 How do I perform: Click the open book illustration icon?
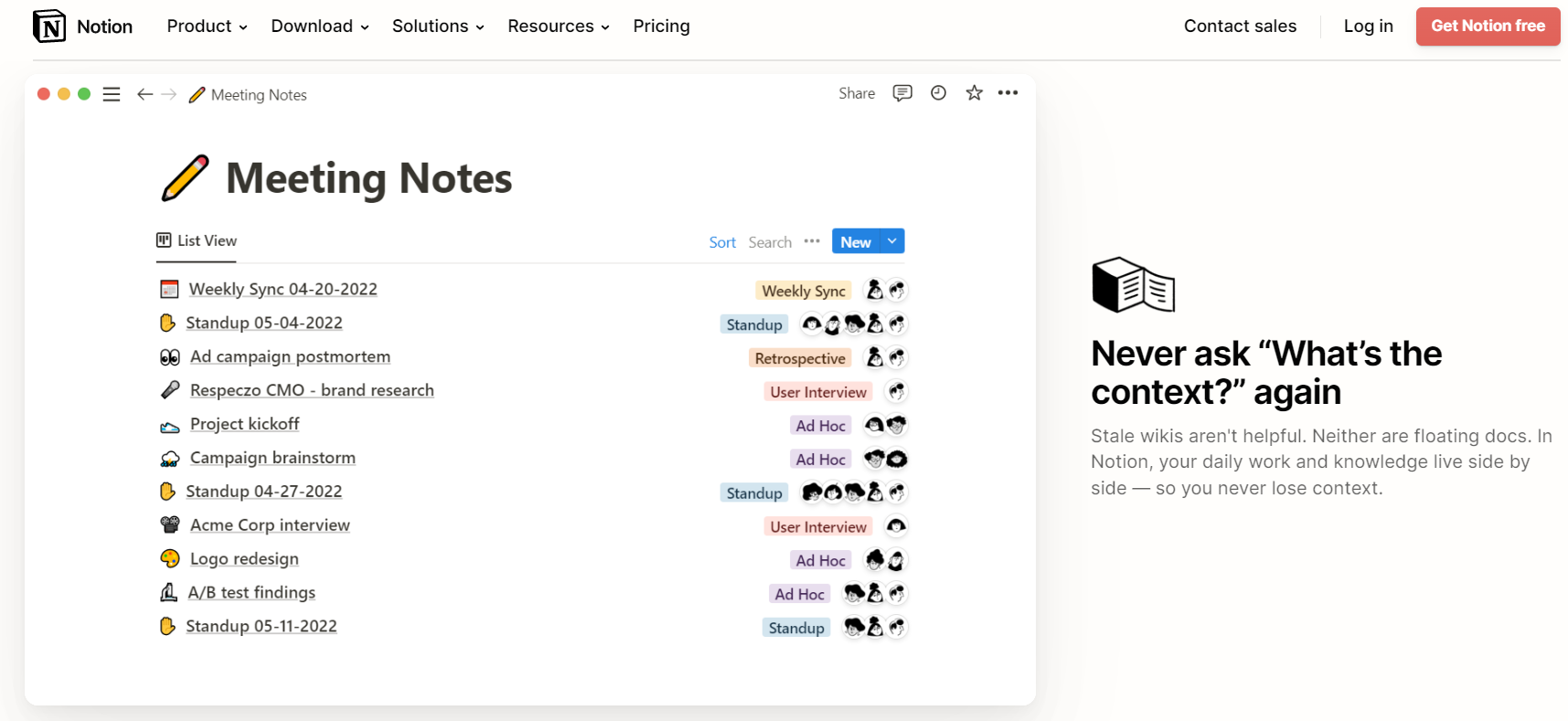pyautogui.click(x=1134, y=285)
